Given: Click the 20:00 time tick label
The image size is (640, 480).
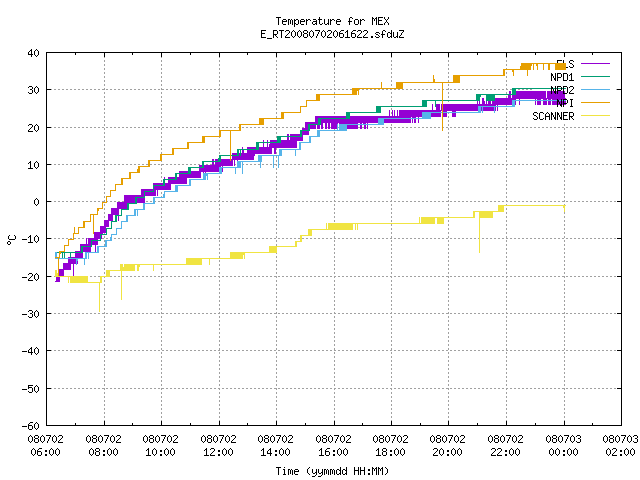Looking at the screenshot, I should click(448, 452).
